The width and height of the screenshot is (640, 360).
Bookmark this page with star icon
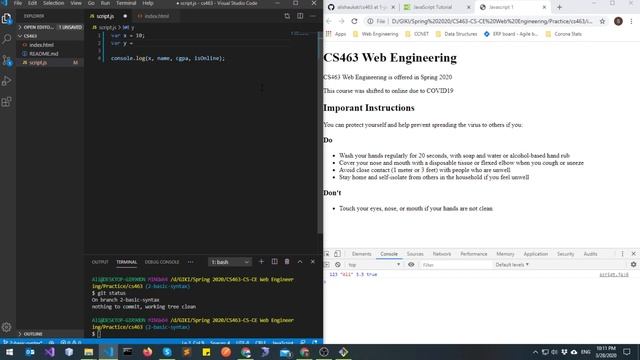pos(602,21)
